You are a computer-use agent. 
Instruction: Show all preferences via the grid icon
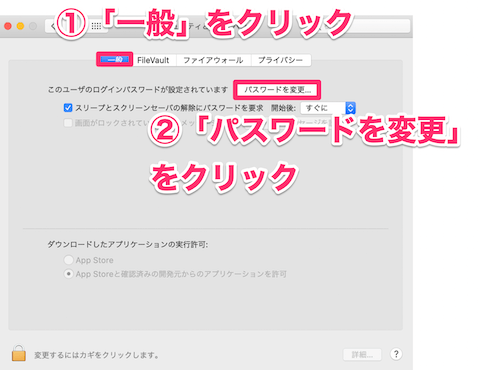(96, 26)
